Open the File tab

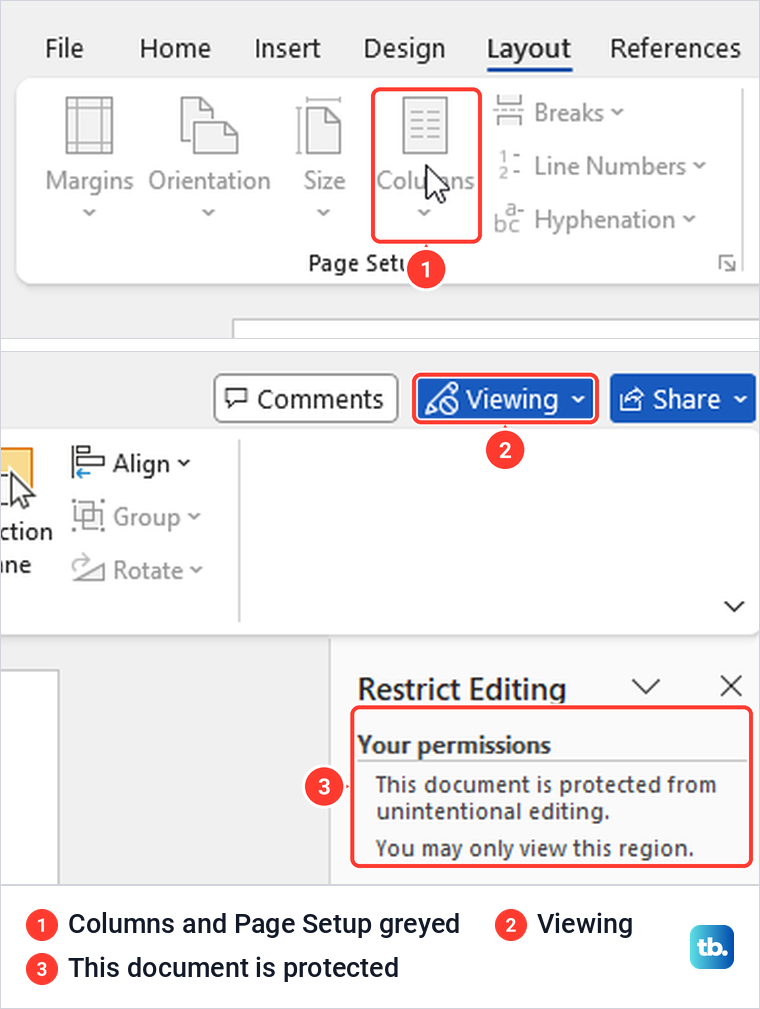click(x=64, y=48)
